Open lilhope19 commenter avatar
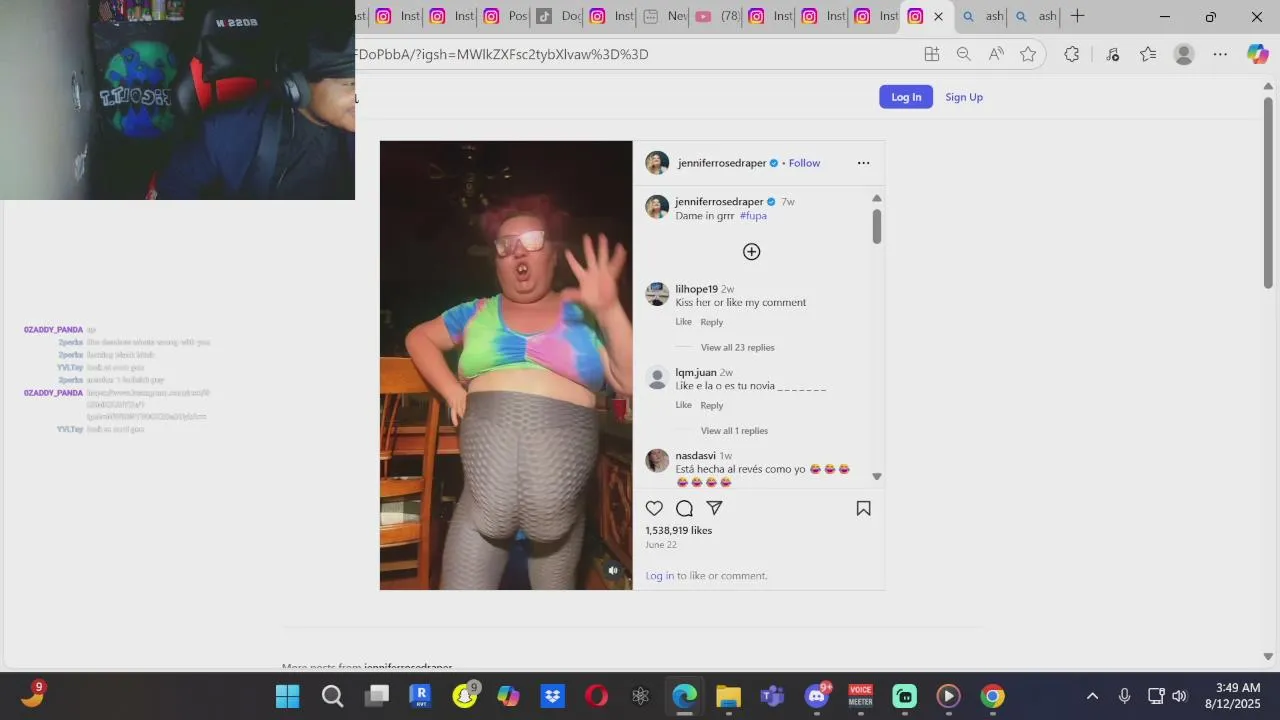This screenshot has width=1280, height=720. point(657,294)
